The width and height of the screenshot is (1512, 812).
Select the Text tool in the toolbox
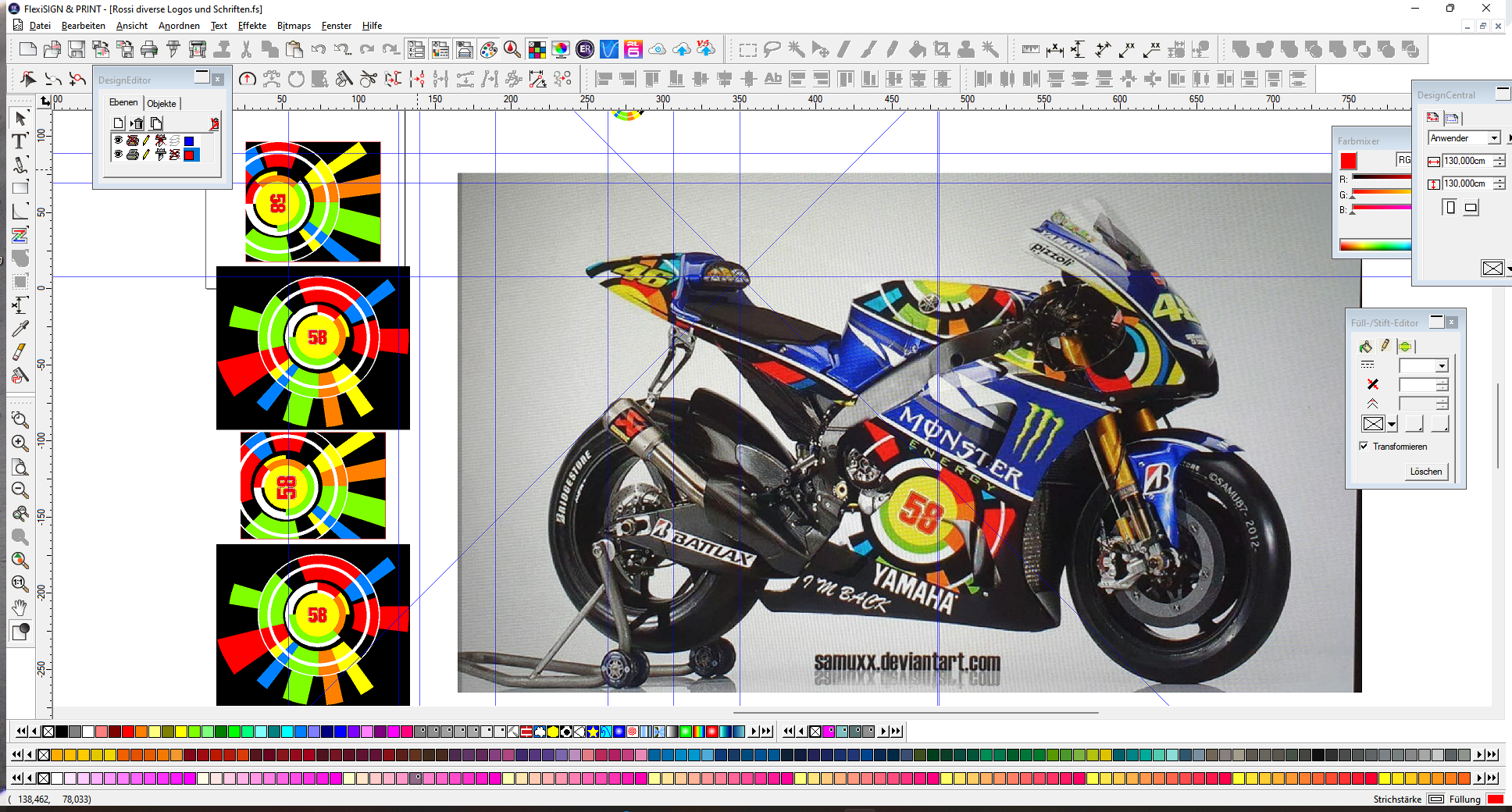point(20,141)
